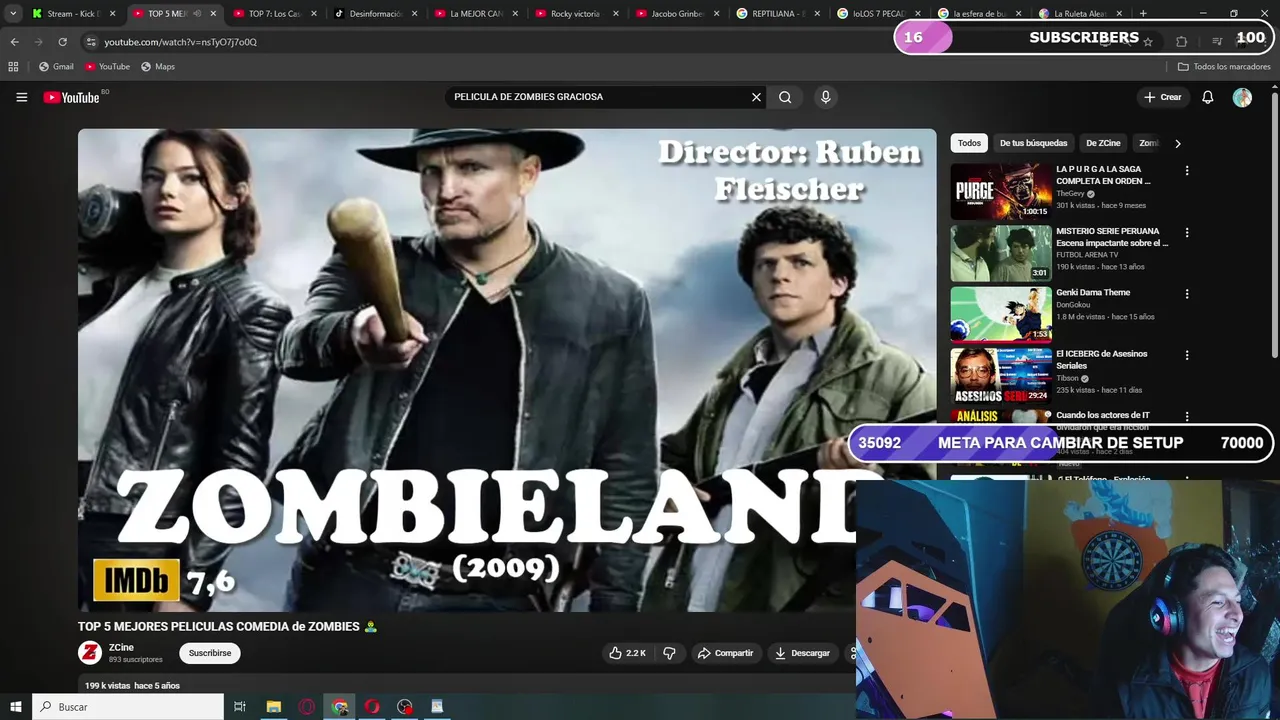The height and width of the screenshot is (720, 1280).
Task: Reload the page with the refresh icon
Action: click(62, 42)
